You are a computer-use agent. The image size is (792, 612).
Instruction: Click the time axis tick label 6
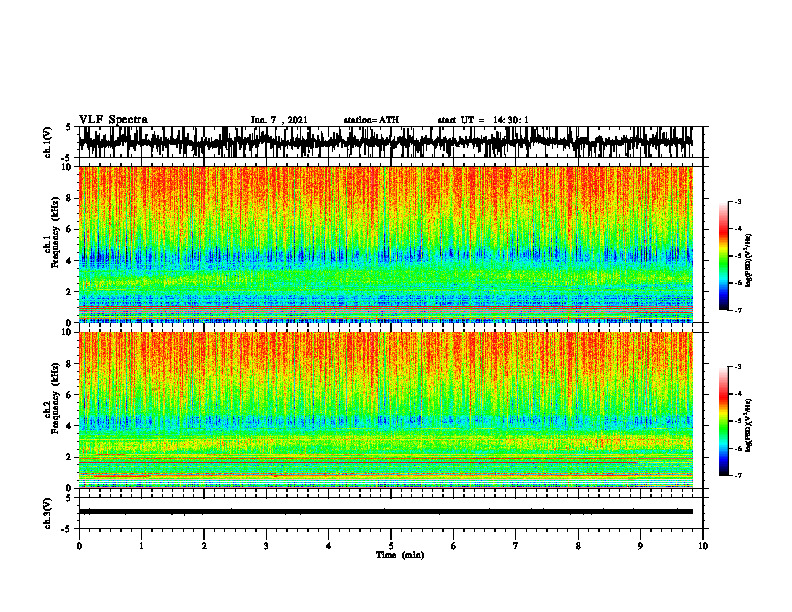[x=454, y=546]
